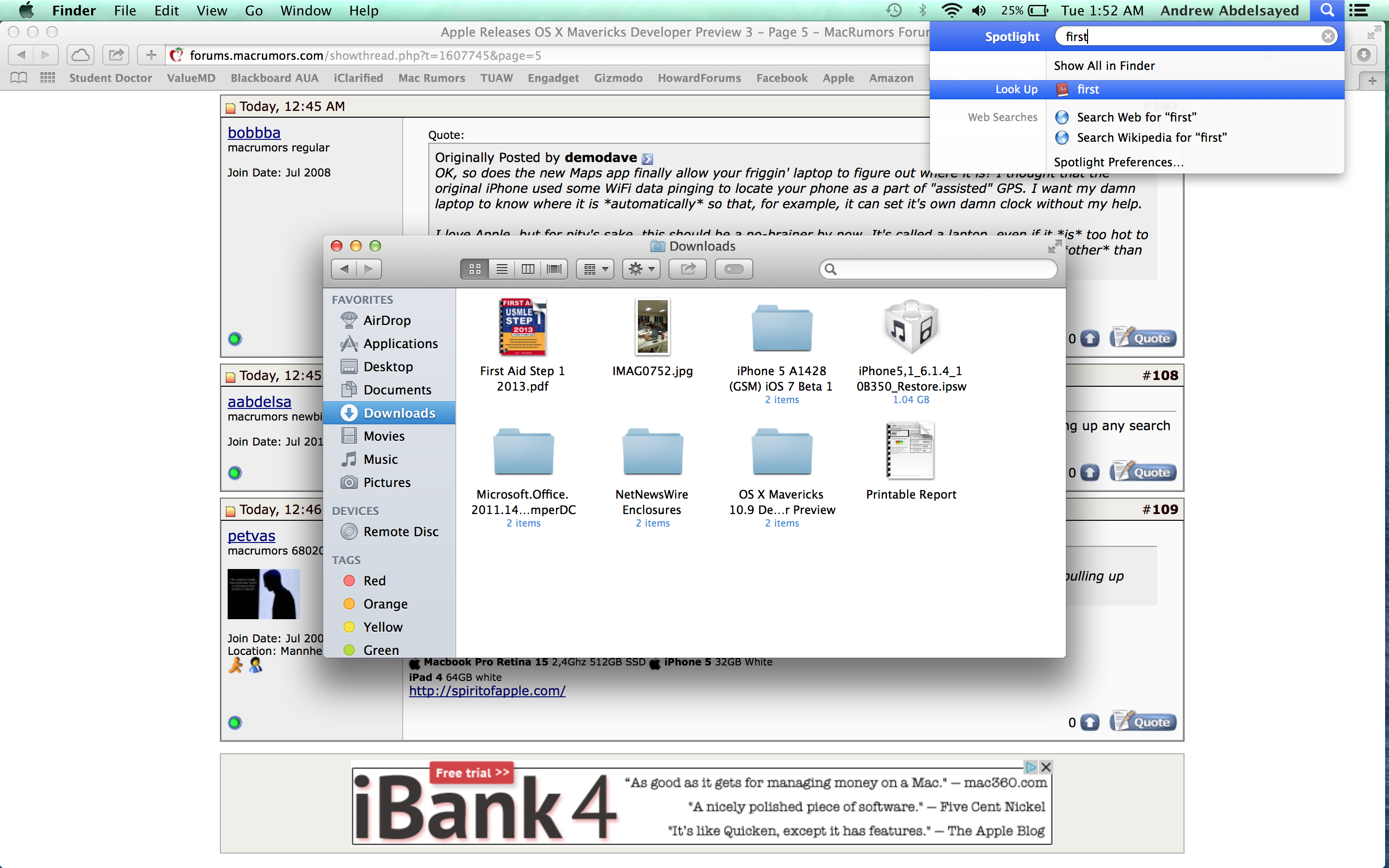The height and width of the screenshot is (868, 1389).
Task: Open Safari Top Sites grid icon
Action: (48, 78)
